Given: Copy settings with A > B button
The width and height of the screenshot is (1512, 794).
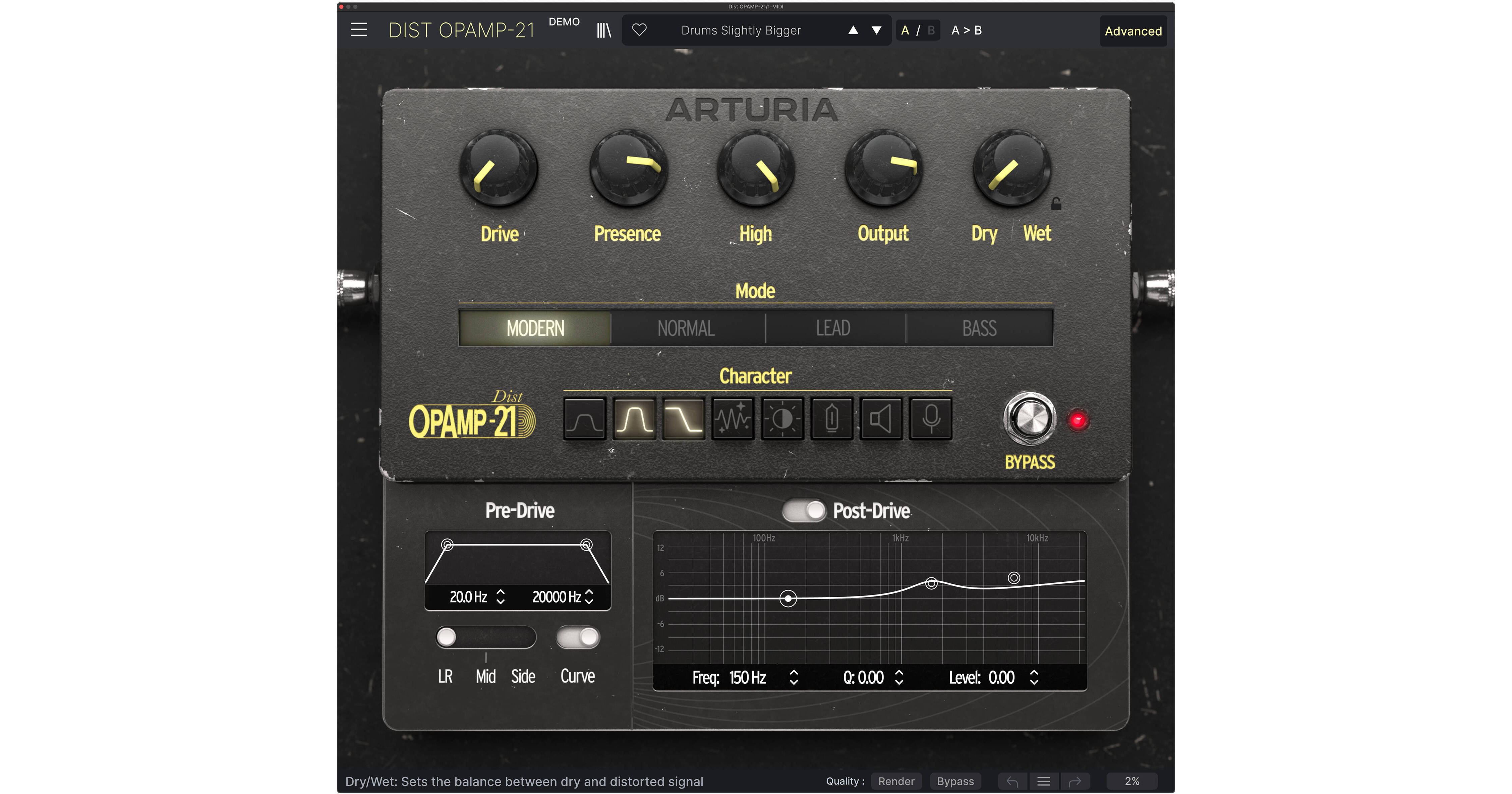Looking at the screenshot, I should (966, 30).
